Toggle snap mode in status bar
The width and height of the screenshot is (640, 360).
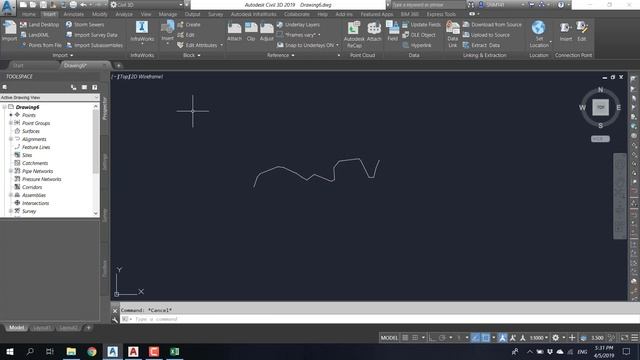pos(415,338)
